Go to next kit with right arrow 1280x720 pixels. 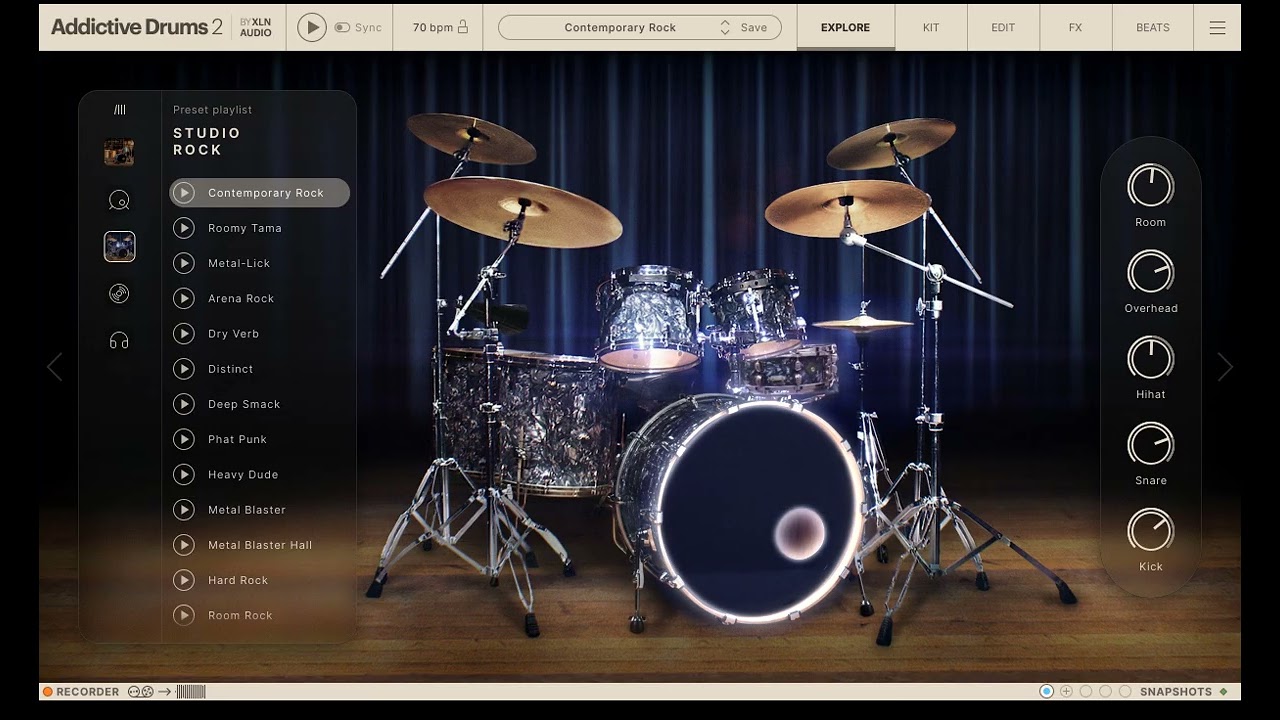click(x=1225, y=367)
